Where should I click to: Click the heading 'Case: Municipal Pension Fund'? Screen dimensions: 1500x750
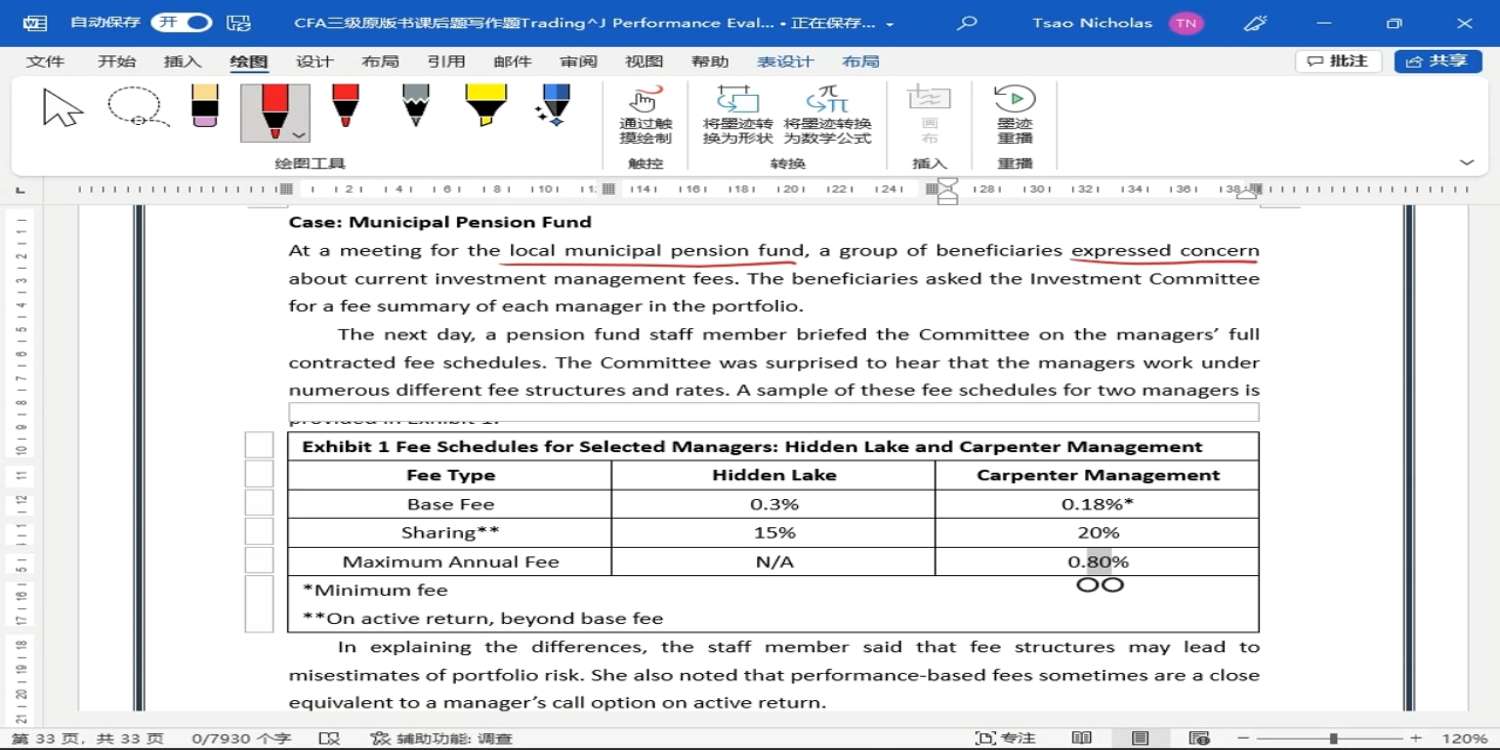click(440, 222)
